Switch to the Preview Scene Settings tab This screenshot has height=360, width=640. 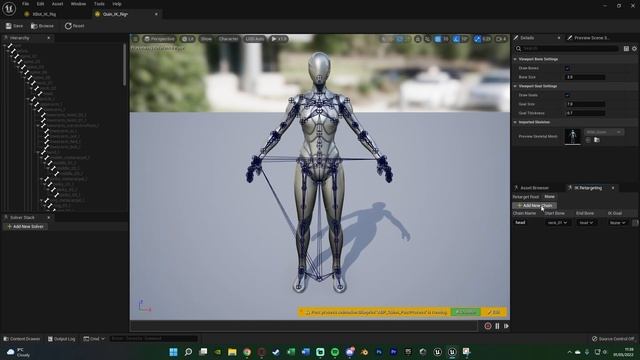point(591,38)
